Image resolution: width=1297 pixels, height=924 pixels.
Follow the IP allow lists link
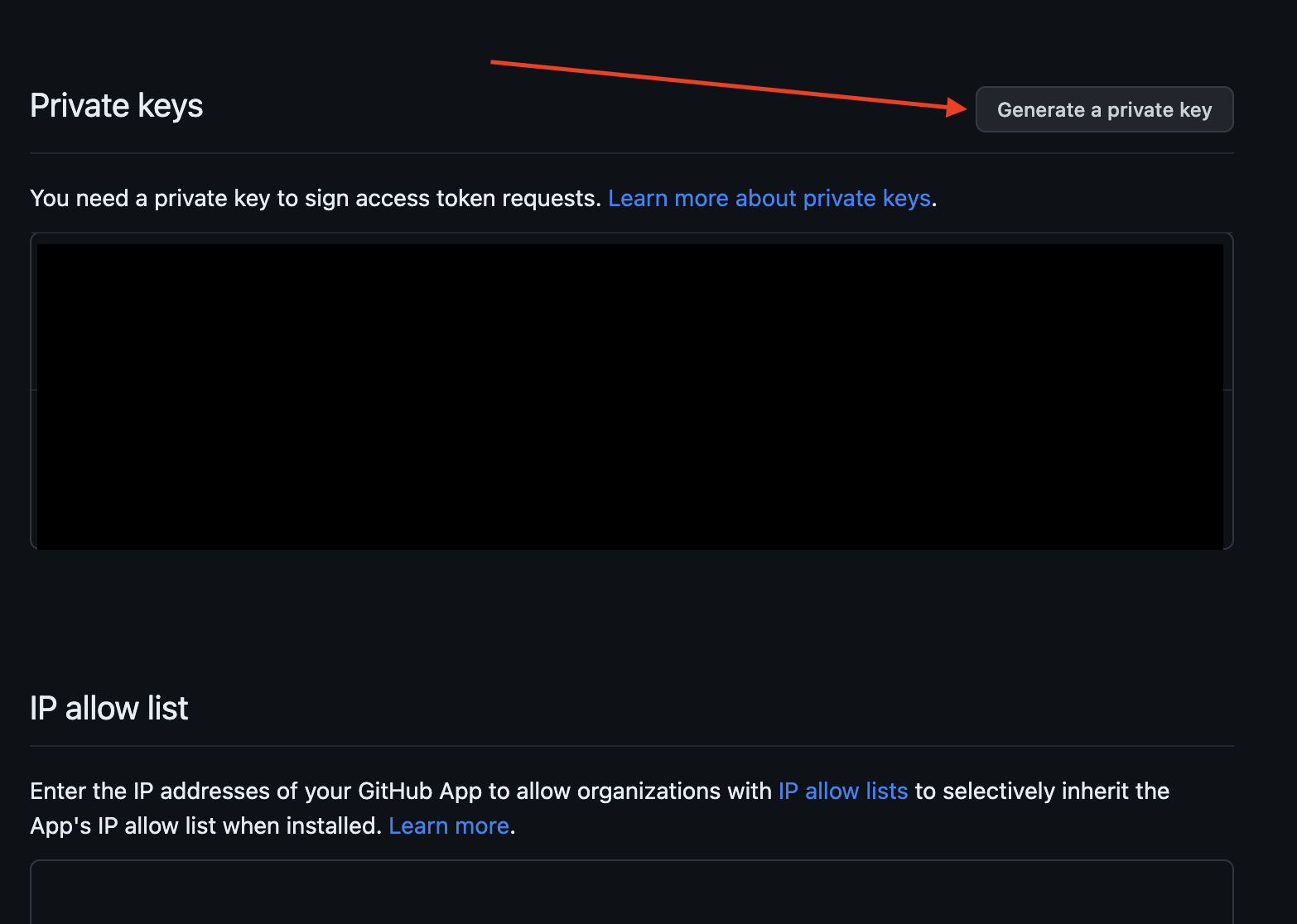click(x=842, y=792)
